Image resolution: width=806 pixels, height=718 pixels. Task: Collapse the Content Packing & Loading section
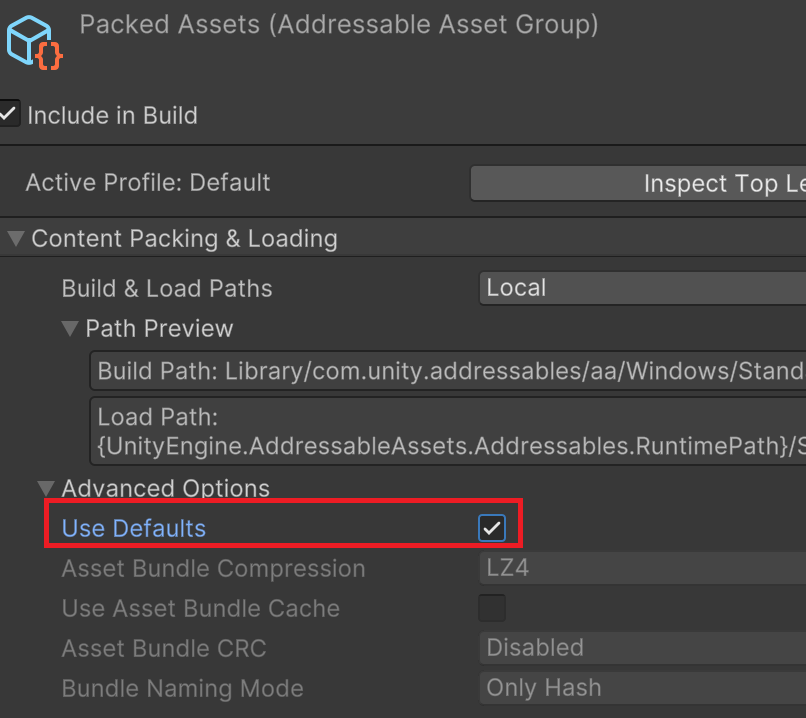[x=16, y=238]
